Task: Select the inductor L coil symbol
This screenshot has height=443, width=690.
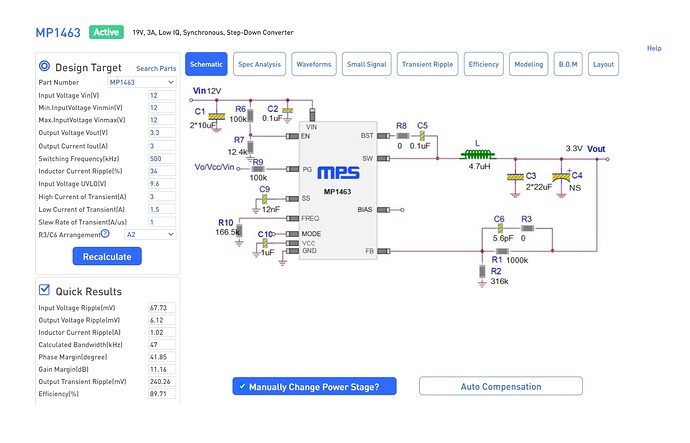Action: click(478, 154)
